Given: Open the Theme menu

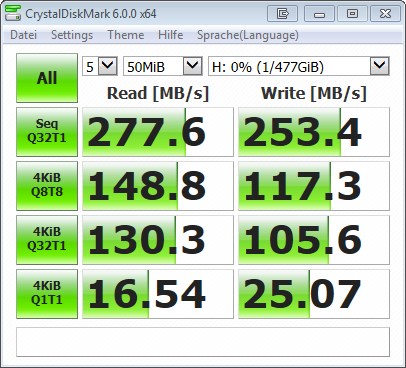Looking at the screenshot, I should [x=126, y=35].
